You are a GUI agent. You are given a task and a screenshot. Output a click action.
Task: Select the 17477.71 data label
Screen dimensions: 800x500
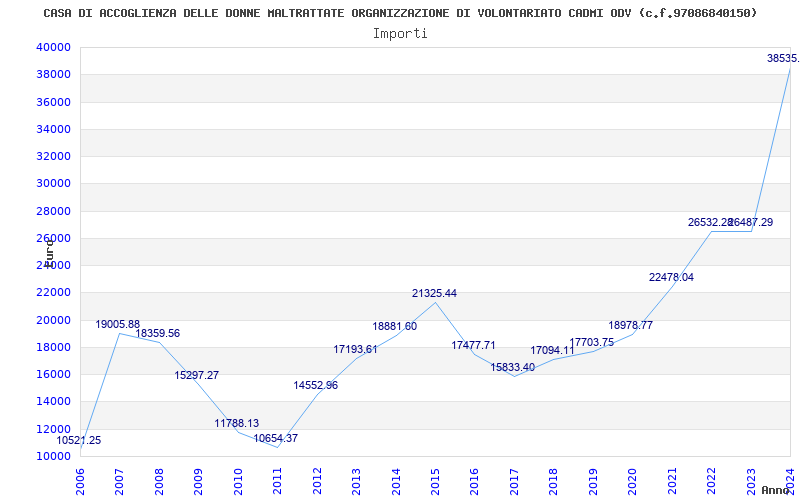tap(473, 345)
